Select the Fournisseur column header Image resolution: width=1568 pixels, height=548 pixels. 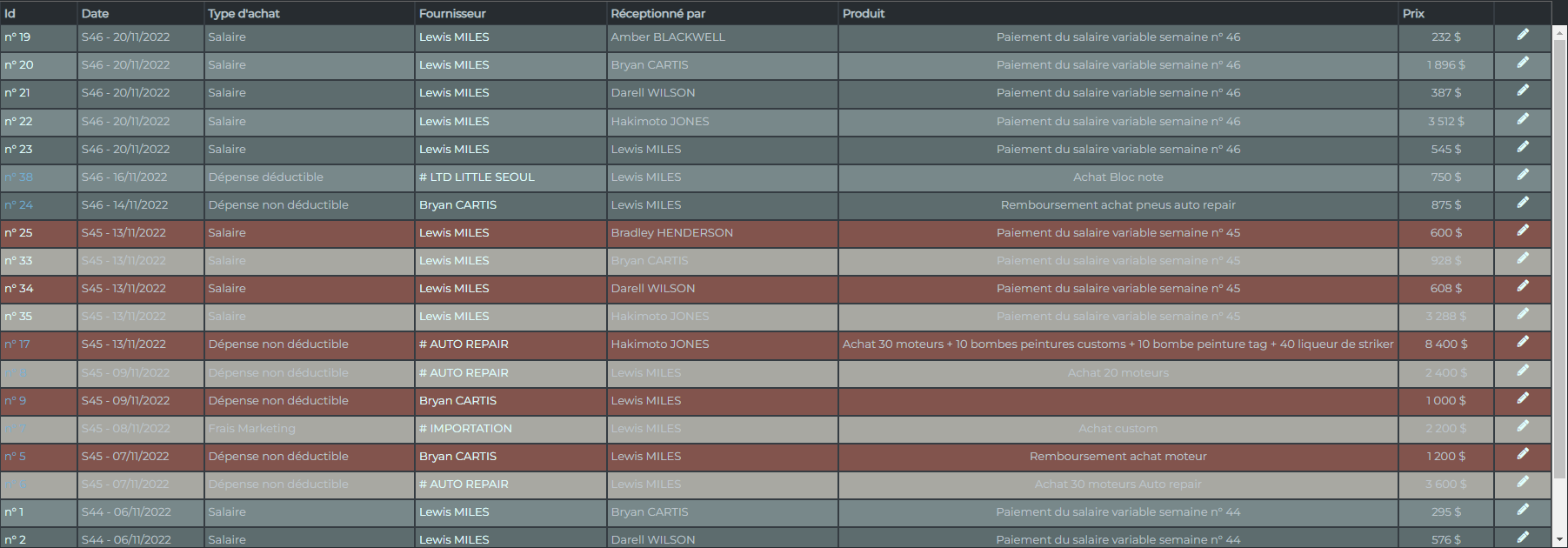452,13
